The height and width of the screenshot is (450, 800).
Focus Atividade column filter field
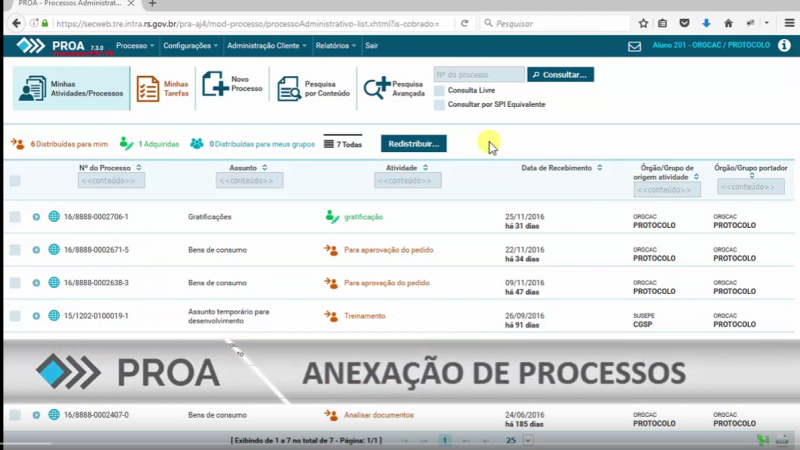point(408,181)
